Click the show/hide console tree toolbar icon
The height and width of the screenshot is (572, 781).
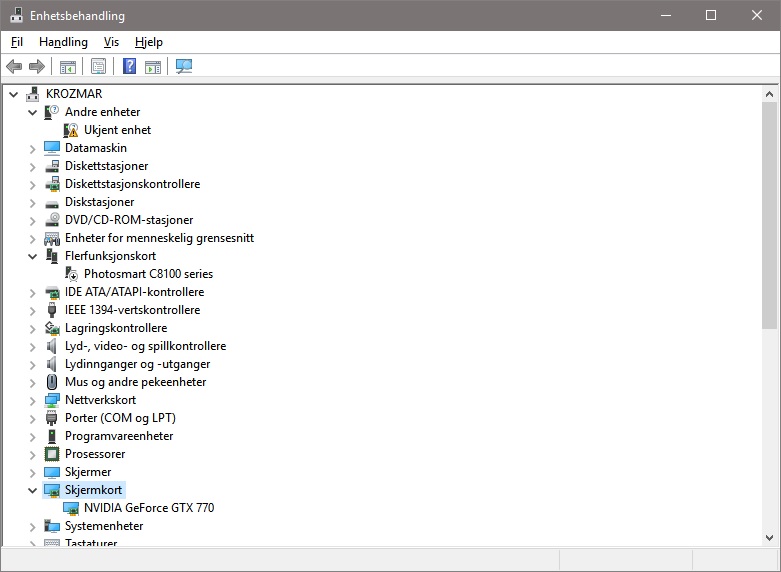pyautogui.click(x=68, y=66)
